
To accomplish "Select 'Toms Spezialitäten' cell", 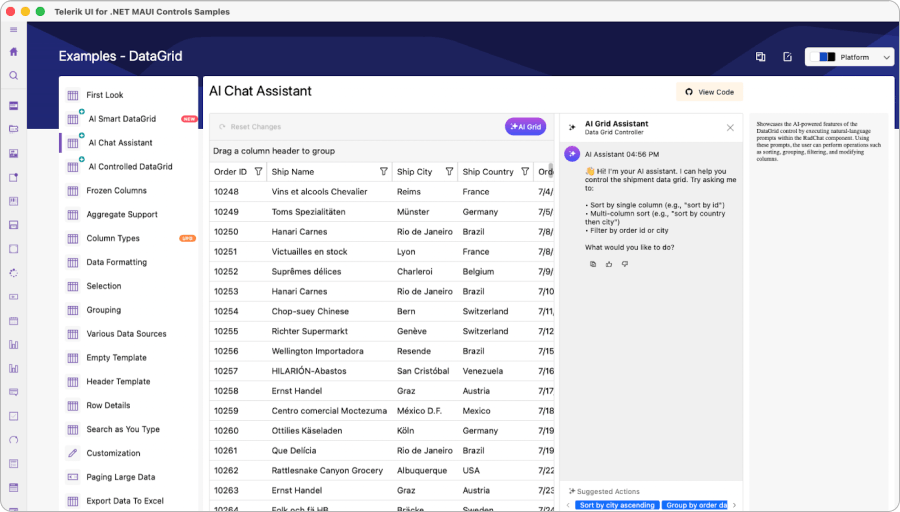I will pos(329,212).
